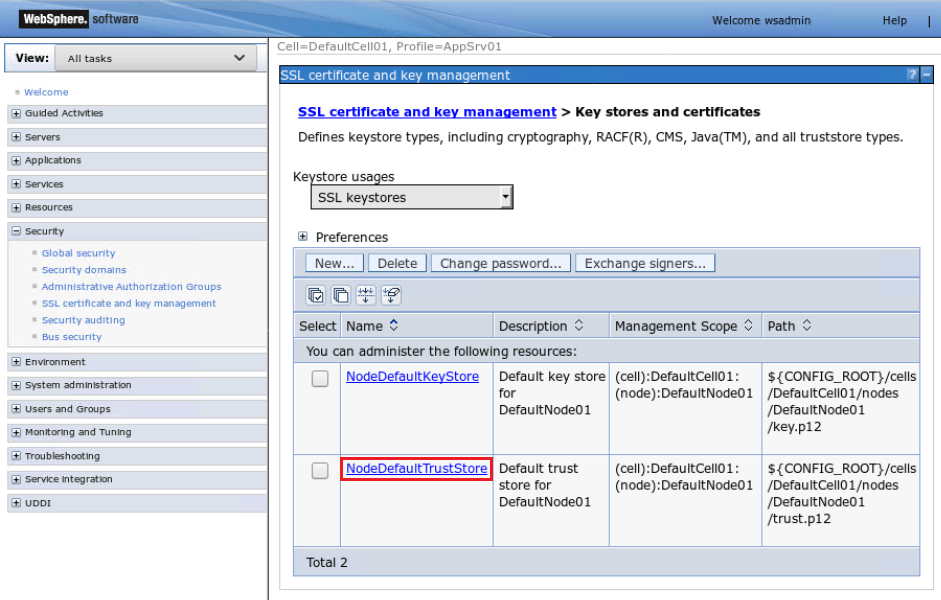Open the NodeDefaultKeyStore link
Viewport: 941px width, 600px height.
click(412, 376)
